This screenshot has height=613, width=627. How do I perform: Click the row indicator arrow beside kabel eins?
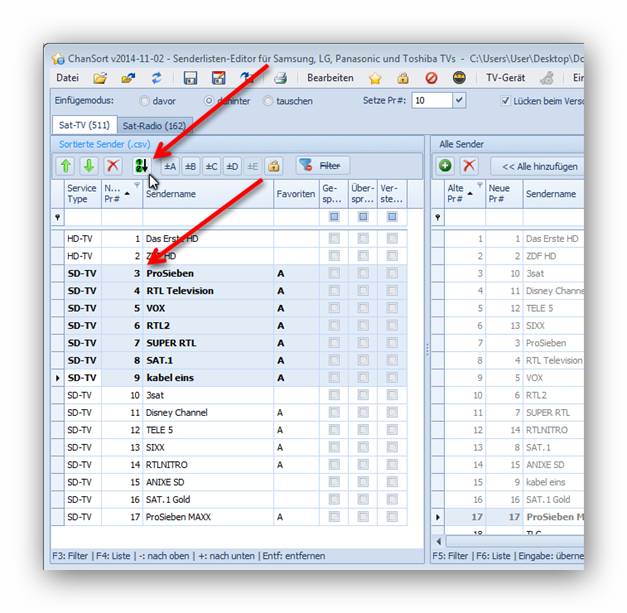click(58, 378)
